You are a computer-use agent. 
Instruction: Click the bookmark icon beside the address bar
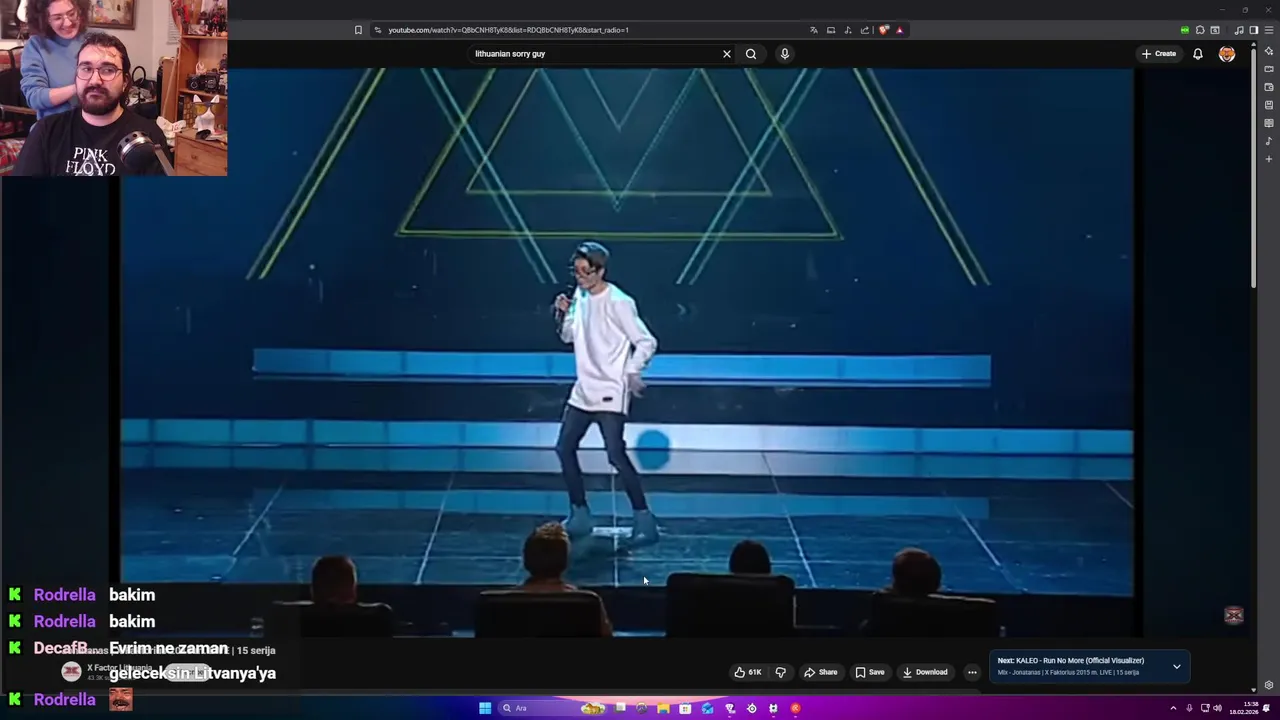click(x=358, y=30)
